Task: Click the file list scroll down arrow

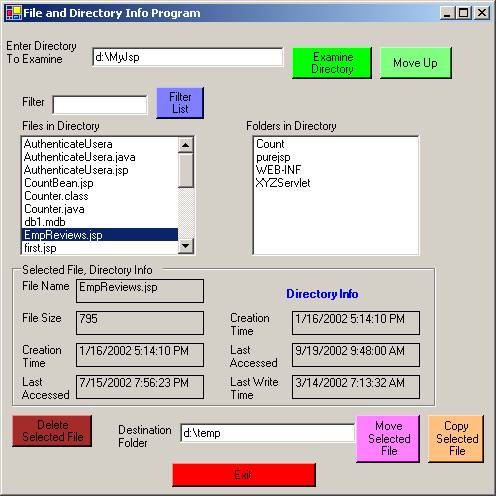Action: point(186,246)
